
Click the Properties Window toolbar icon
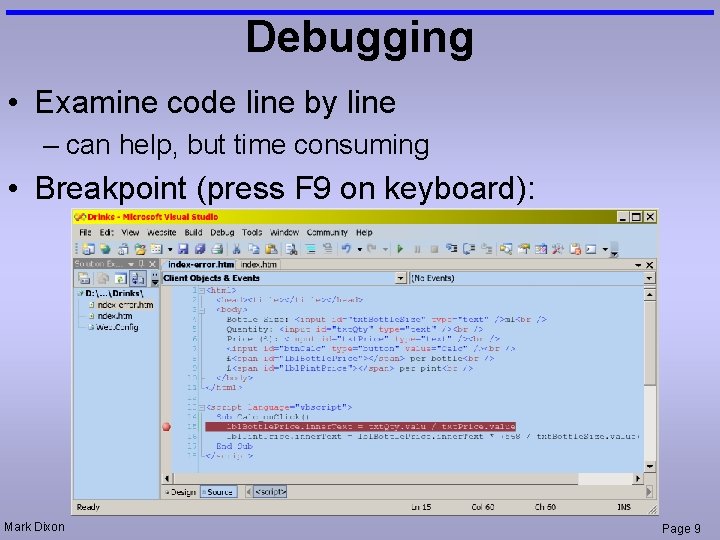point(523,249)
